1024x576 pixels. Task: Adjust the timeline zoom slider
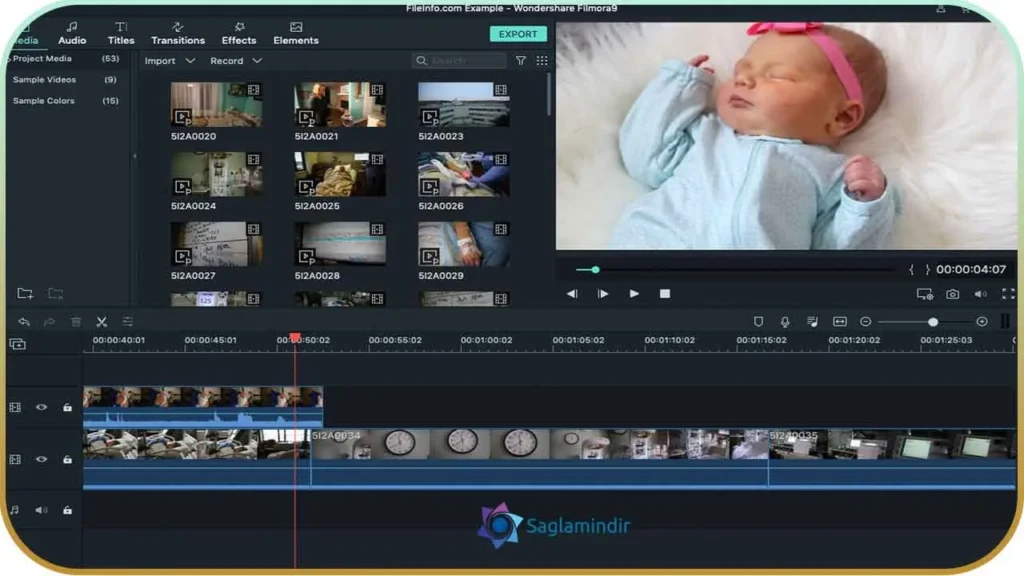pyautogui.click(x=933, y=322)
